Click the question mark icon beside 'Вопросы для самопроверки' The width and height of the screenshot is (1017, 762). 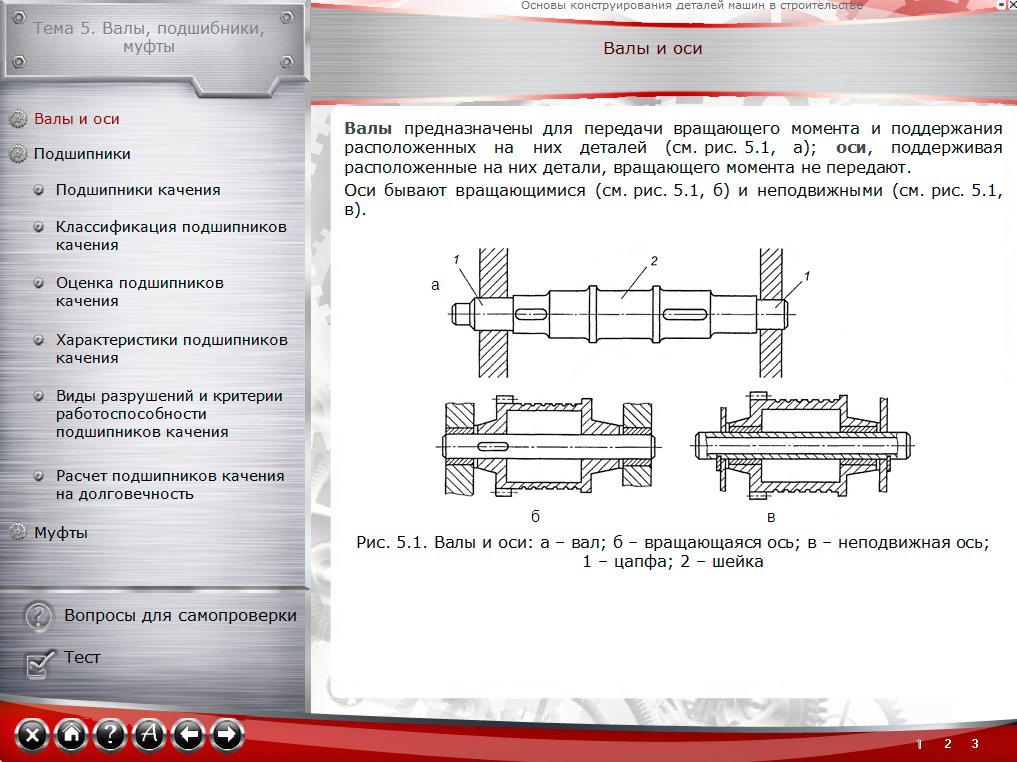pyautogui.click(x=38, y=617)
